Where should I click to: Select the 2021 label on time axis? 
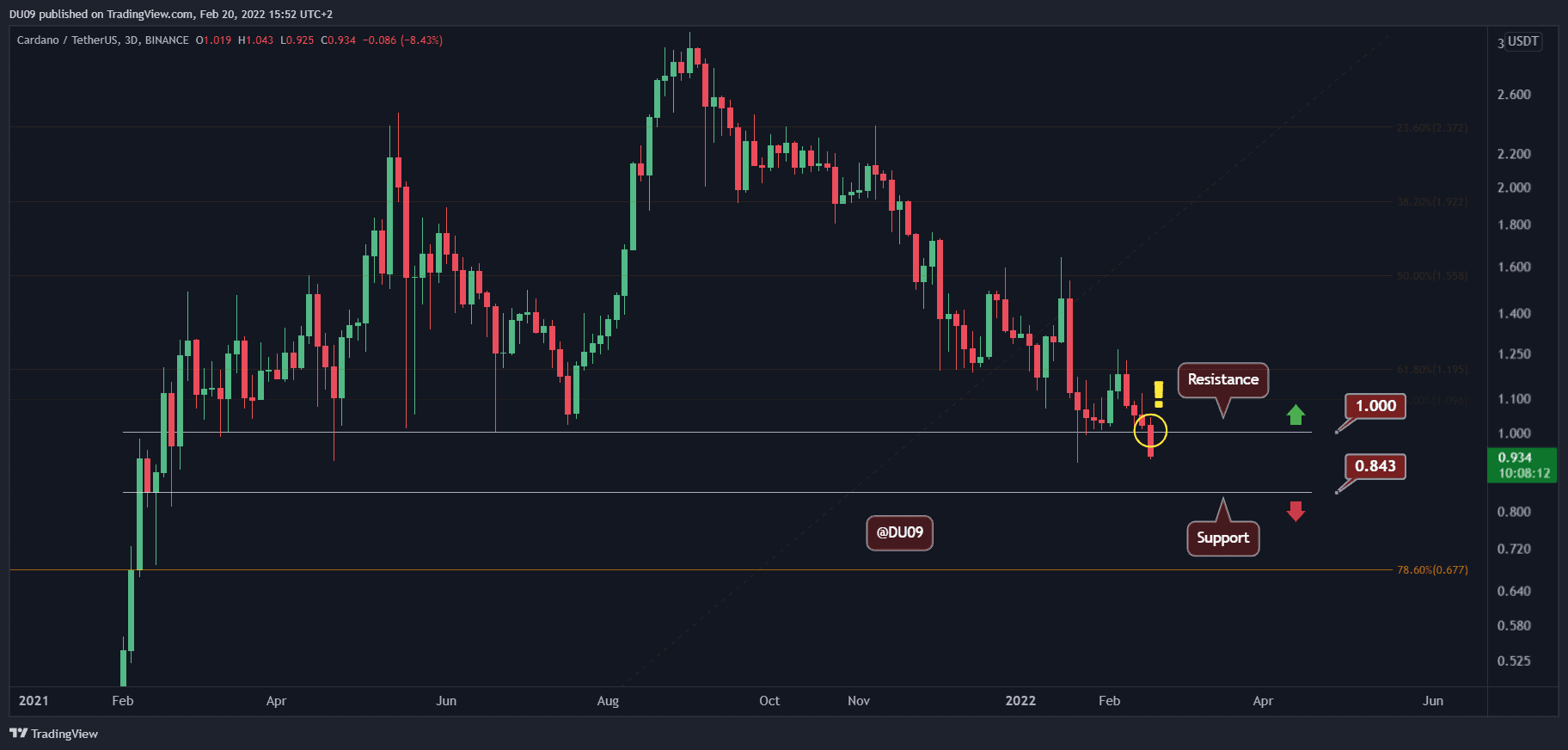tap(34, 701)
